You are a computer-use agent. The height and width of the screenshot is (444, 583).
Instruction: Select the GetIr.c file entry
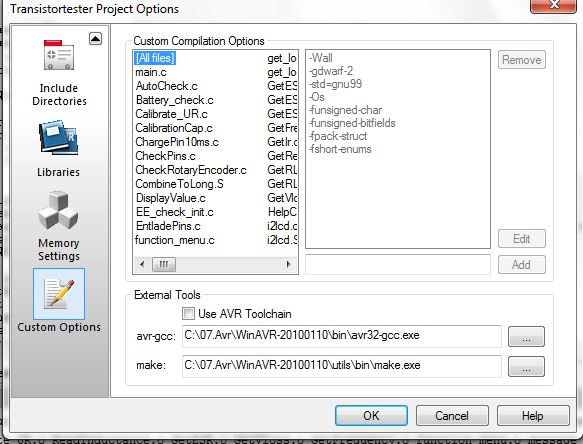(282, 142)
